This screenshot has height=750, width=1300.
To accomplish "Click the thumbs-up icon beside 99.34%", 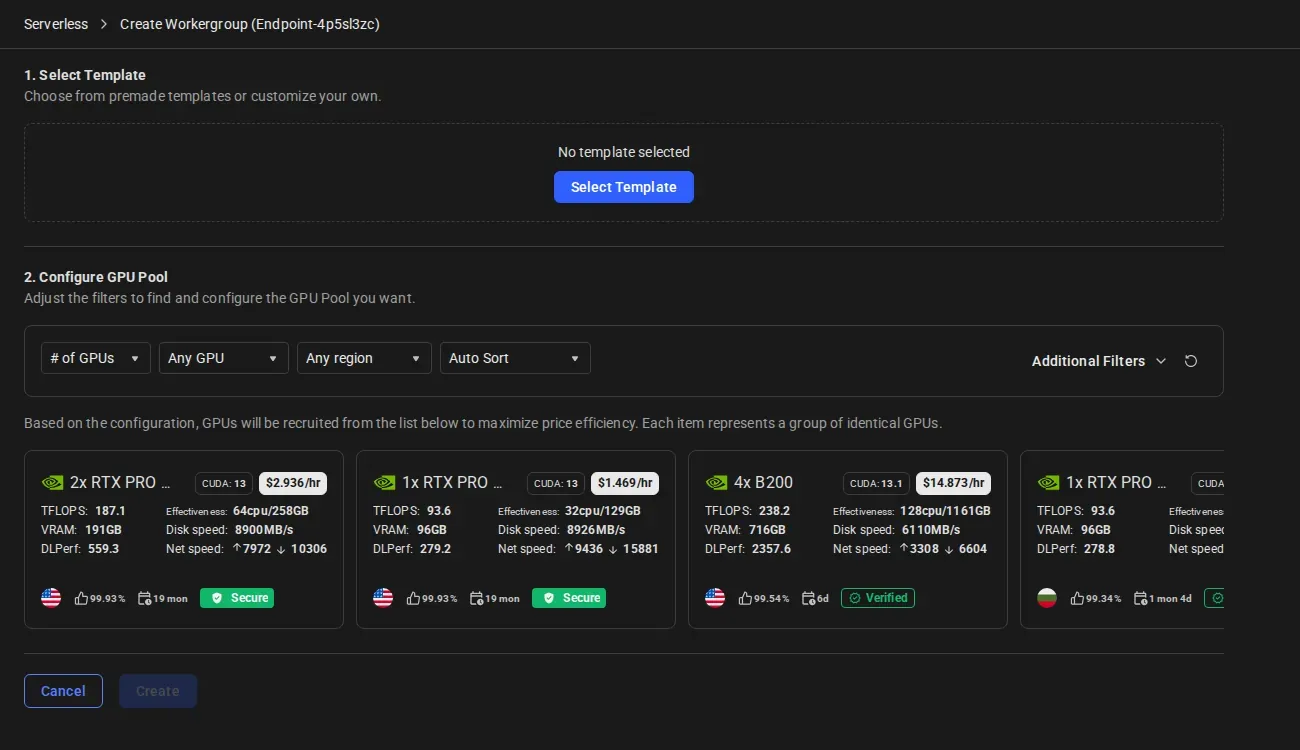I will [x=1077, y=598].
